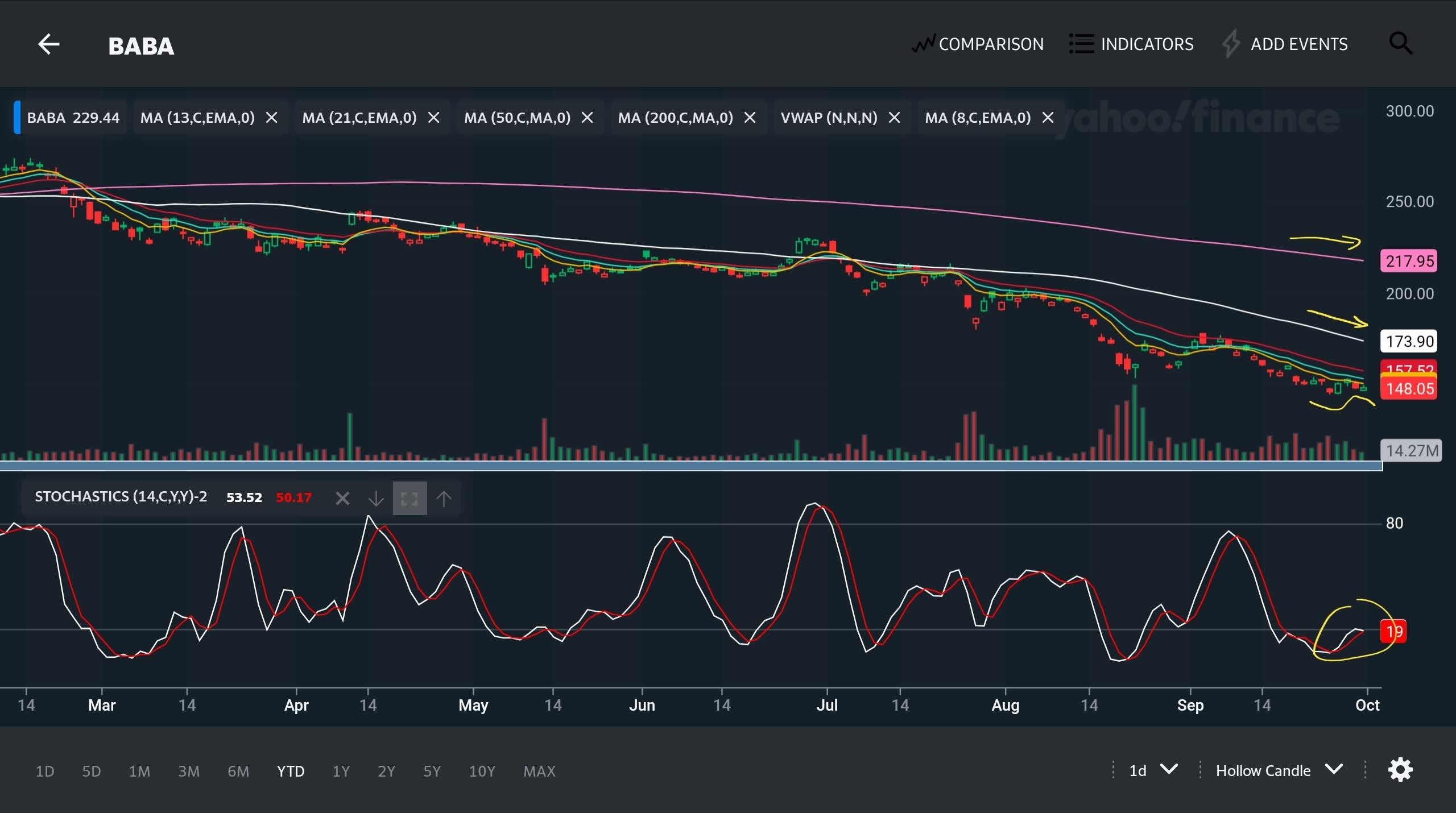Select the 1Y time range
1456x813 pixels.
[x=341, y=771]
